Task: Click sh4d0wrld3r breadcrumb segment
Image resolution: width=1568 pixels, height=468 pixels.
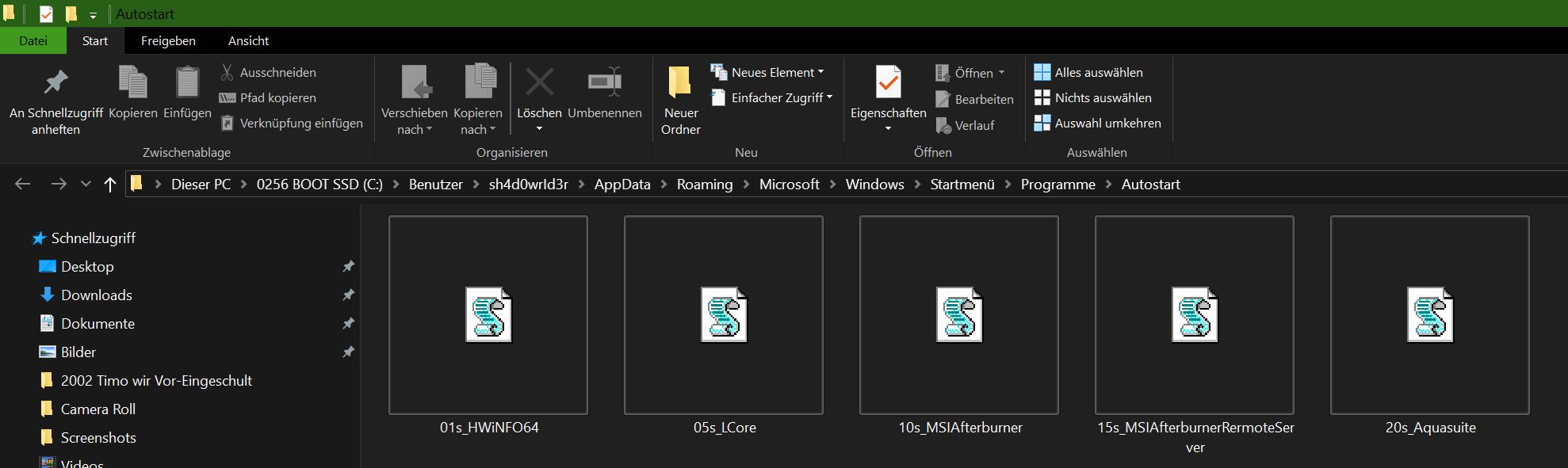Action: click(529, 184)
